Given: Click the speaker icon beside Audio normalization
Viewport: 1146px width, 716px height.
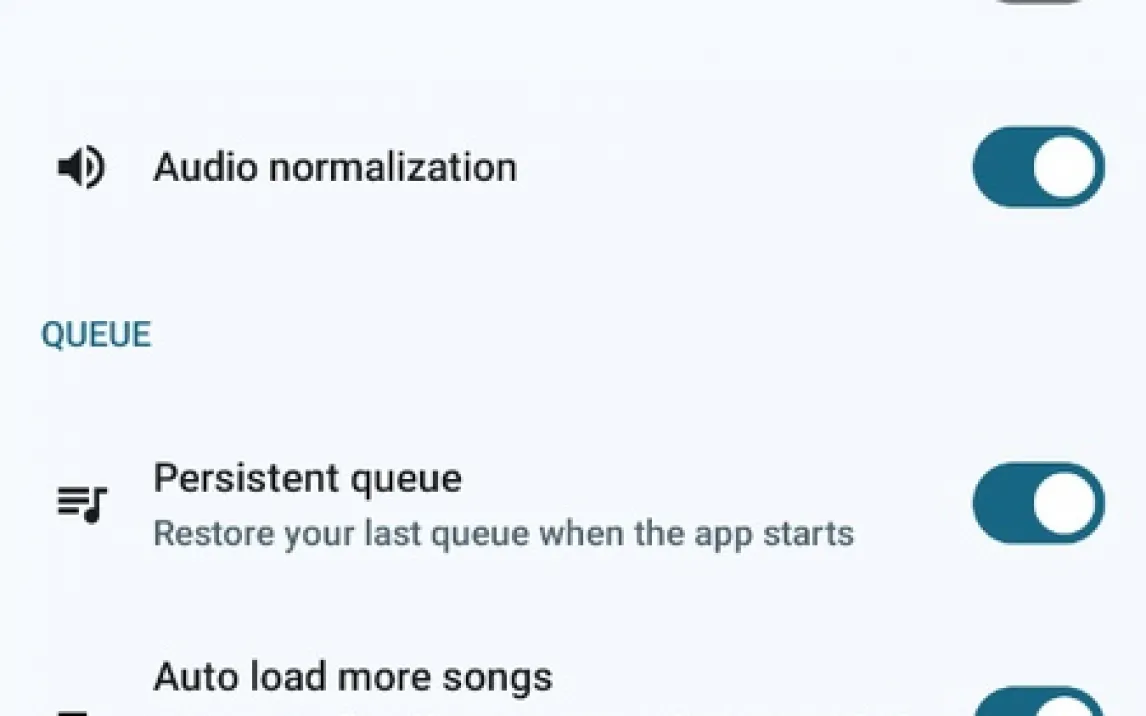Looking at the screenshot, I should [x=81, y=167].
